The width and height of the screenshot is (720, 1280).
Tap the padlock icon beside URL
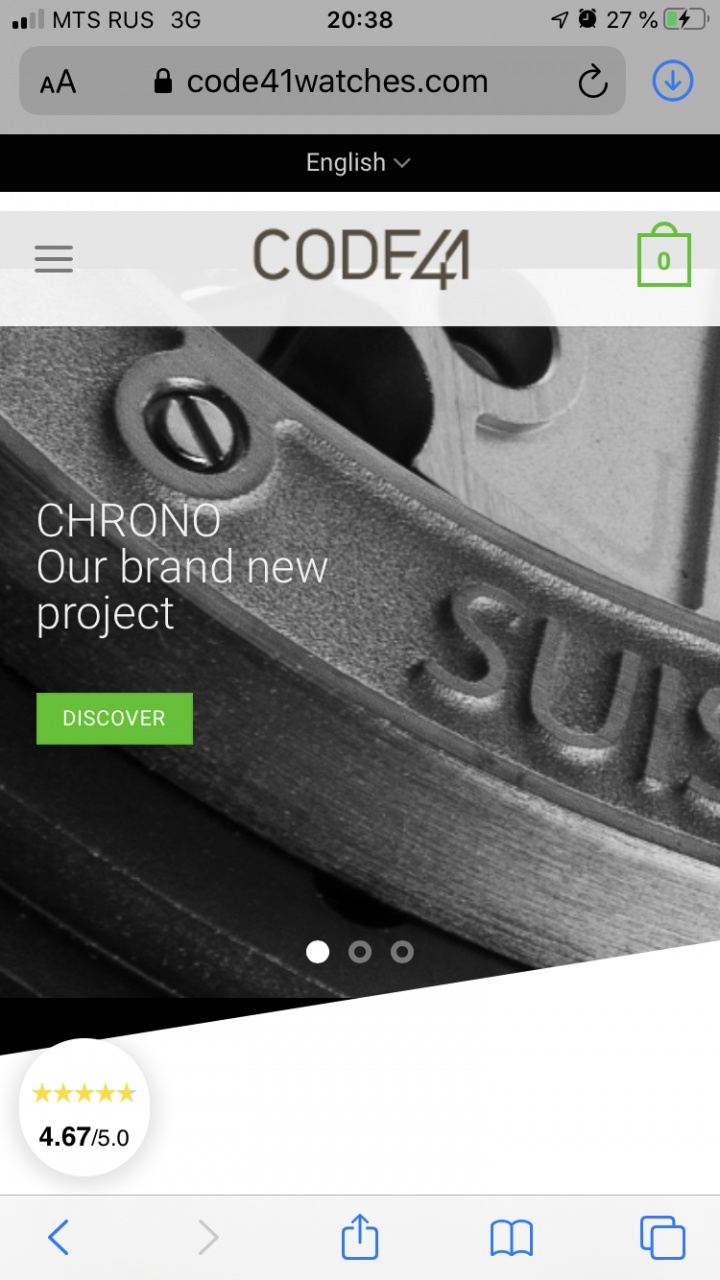163,81
